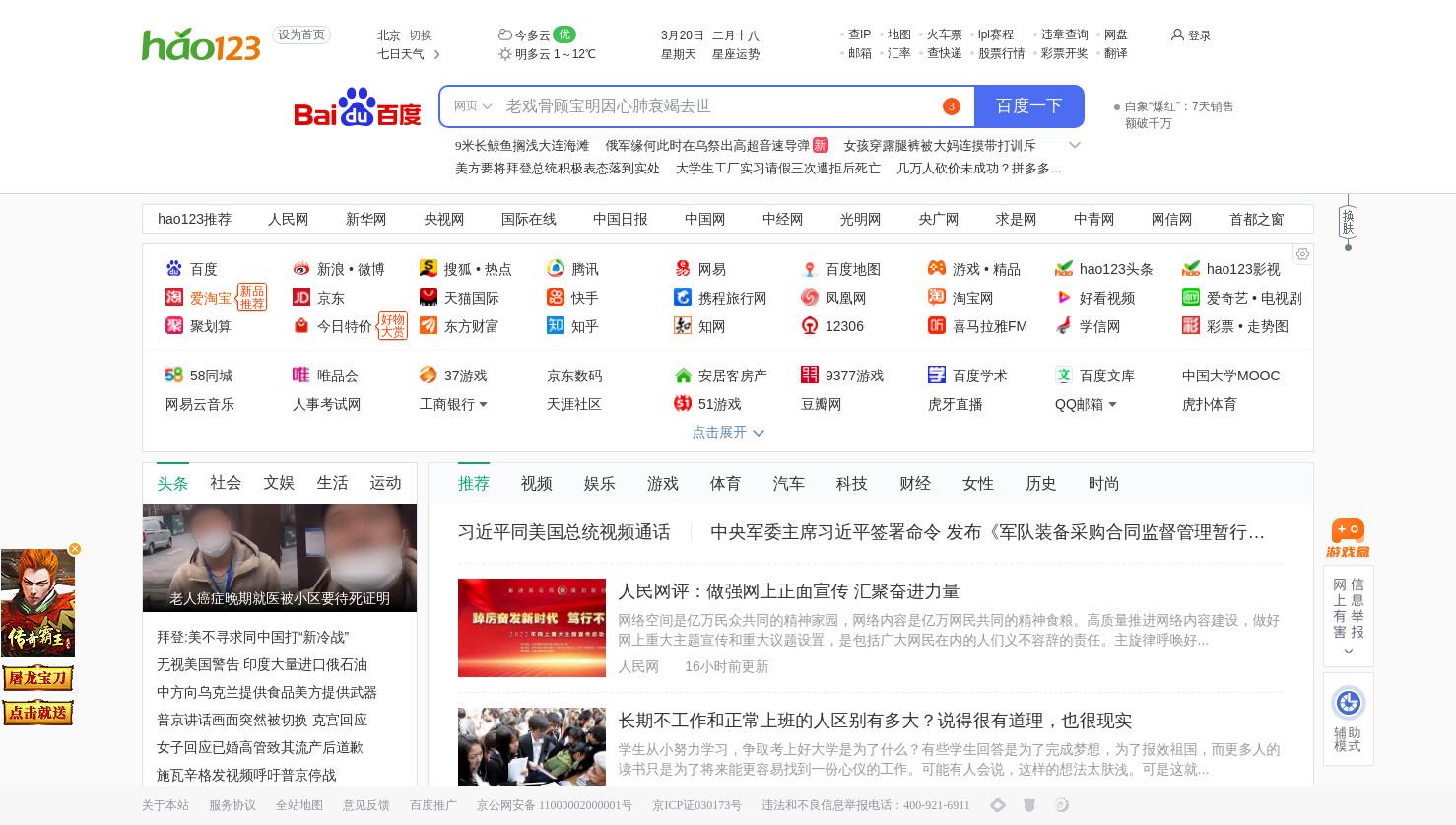
Task: Open the 科技 feed tab
Action: click(852, 483)
